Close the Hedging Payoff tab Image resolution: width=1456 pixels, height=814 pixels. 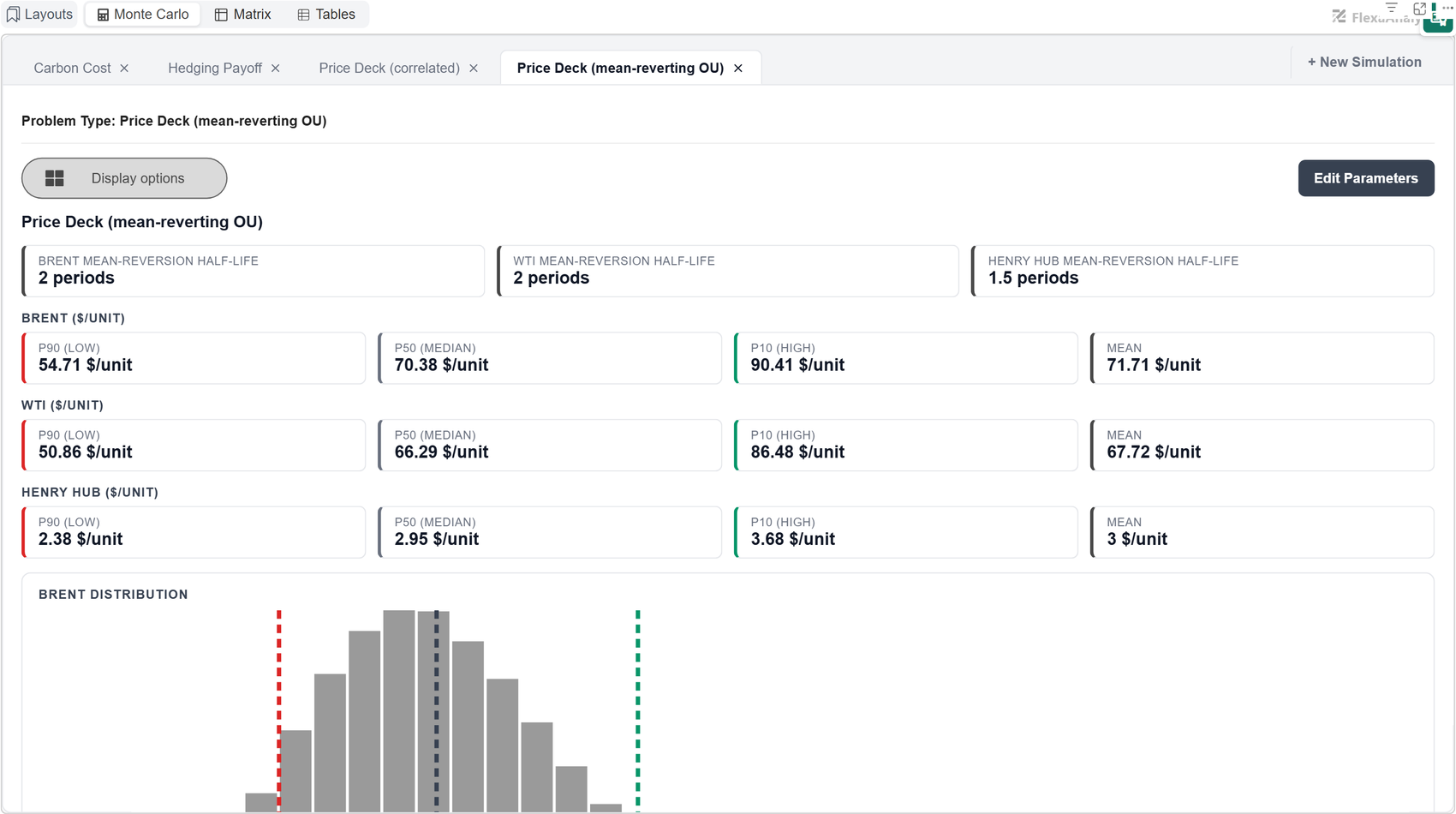276,69
